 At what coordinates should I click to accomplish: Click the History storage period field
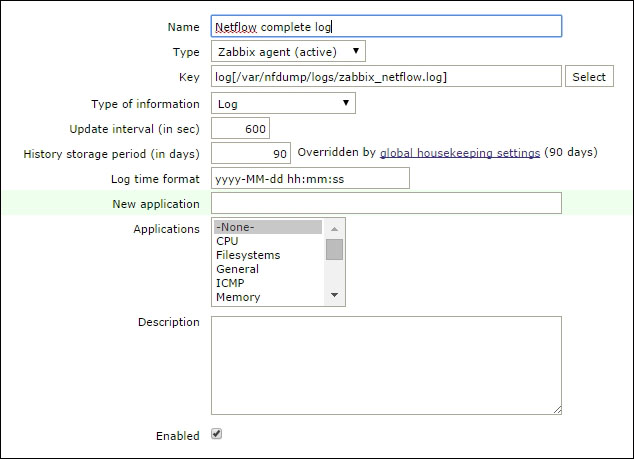click(251, 153)
